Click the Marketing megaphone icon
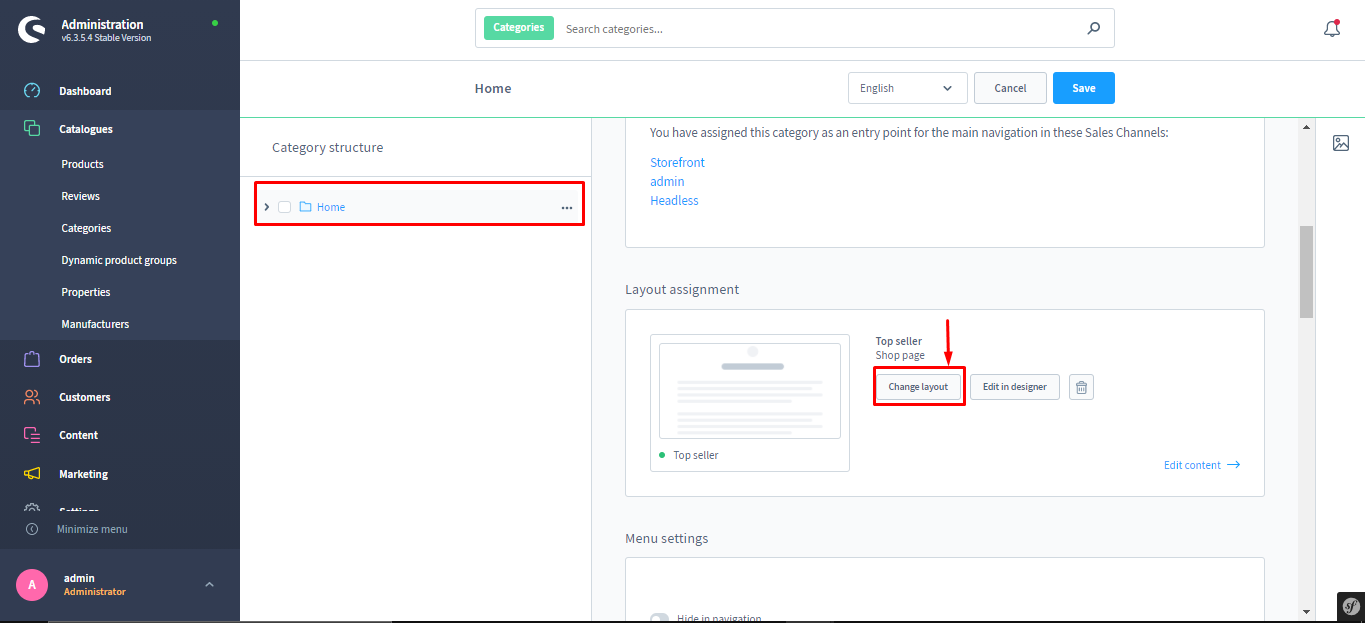This screenshot has width=1365, height=623. [32, 474]
